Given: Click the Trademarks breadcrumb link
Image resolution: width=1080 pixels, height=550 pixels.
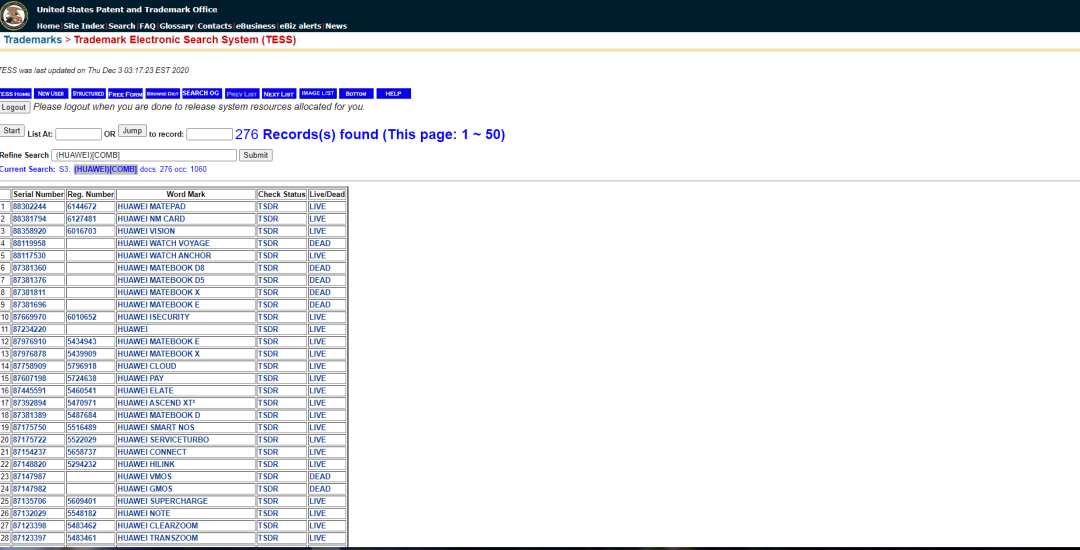Looking at the screenshot, I should pos(31,40).
